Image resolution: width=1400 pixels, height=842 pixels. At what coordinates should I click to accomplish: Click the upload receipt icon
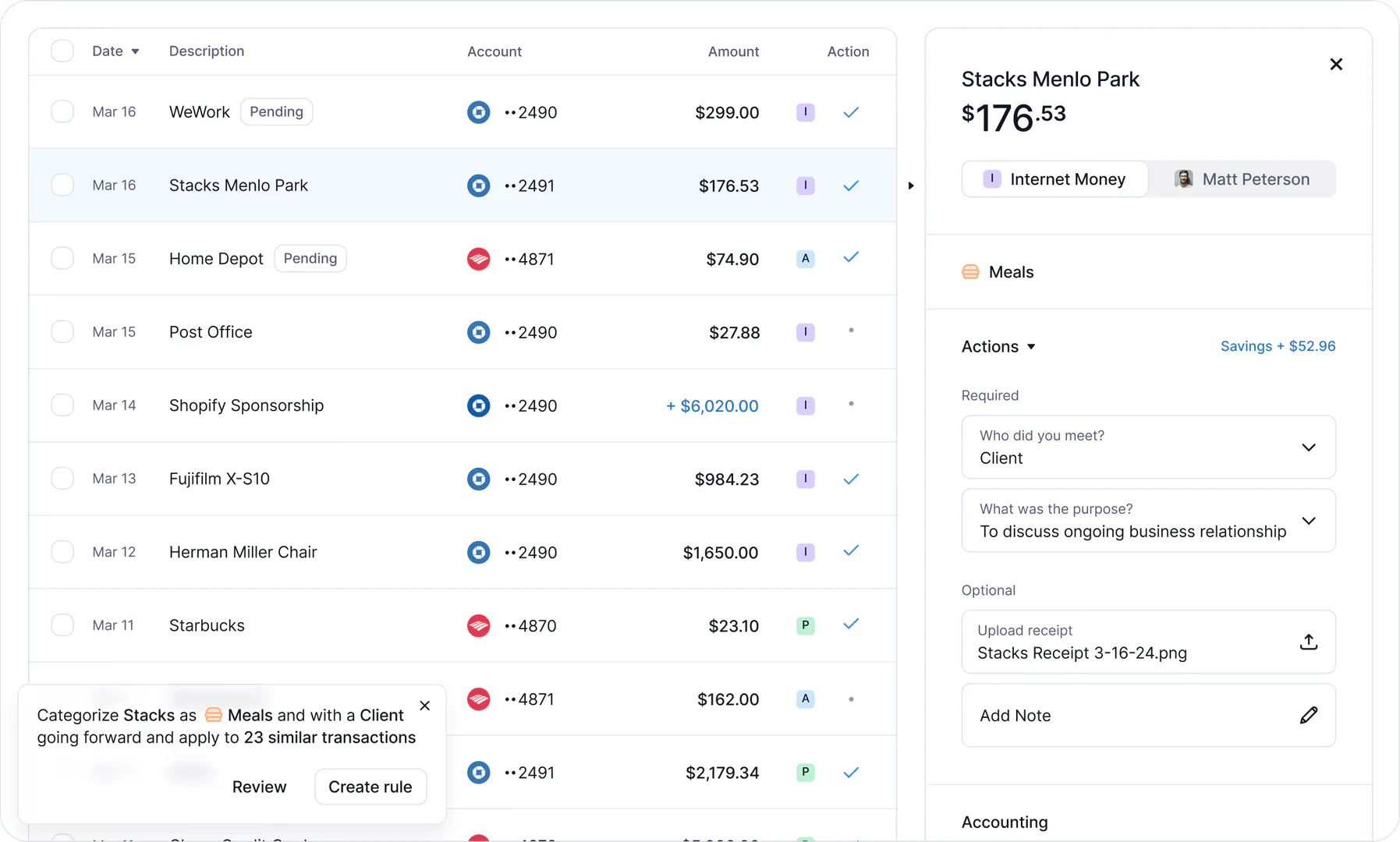[1308, 642]
